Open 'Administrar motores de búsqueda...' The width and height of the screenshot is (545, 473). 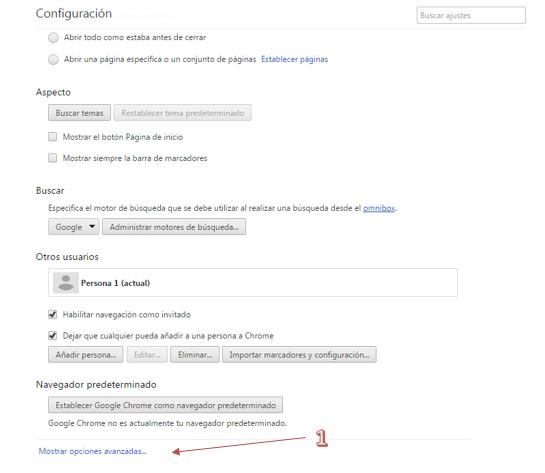(174, 227)
